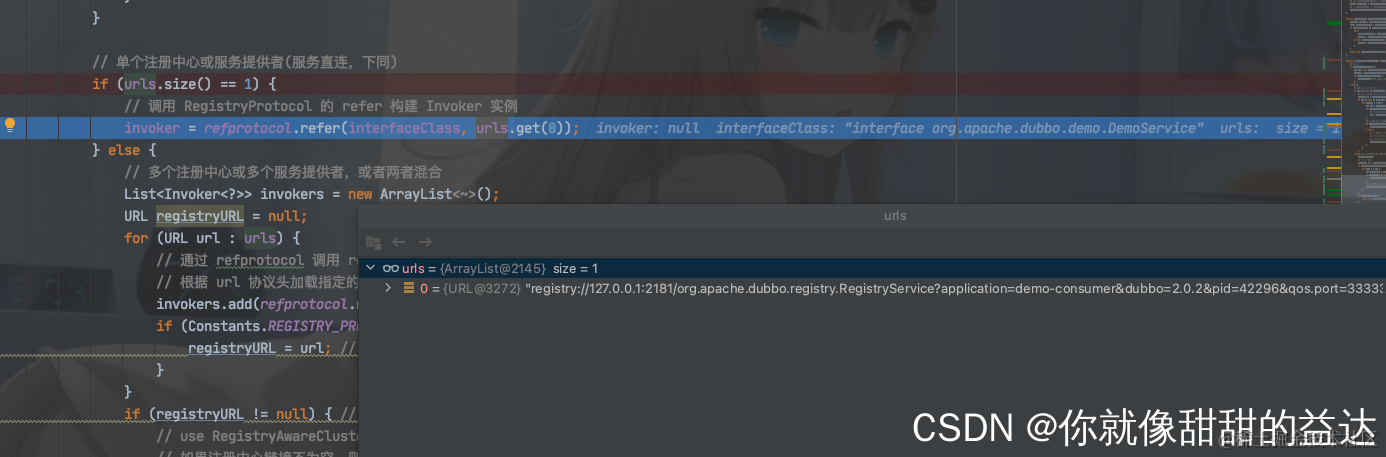Click the forward arrow in urls popup

[425, 242]
